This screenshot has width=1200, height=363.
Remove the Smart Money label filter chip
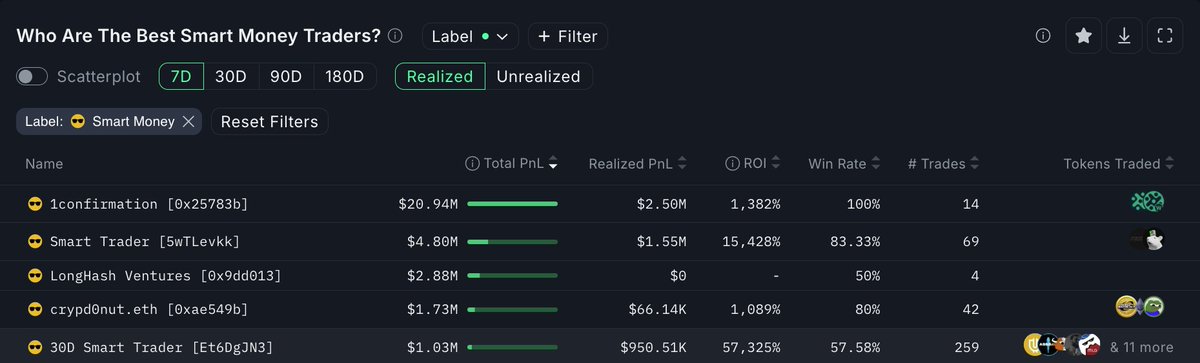(x=188, y=122)
